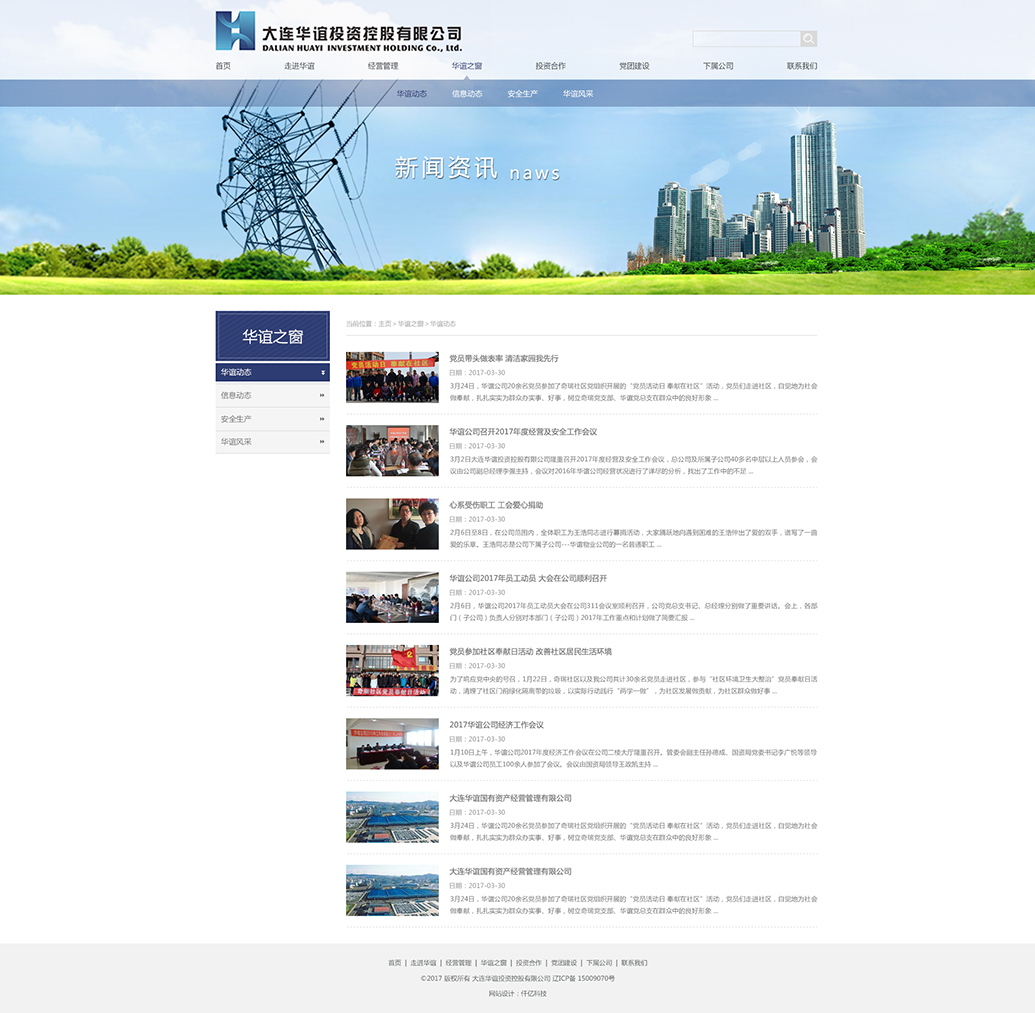1035x1013 pixels.
Task: Click thumbnail of 党员参加社区奉献日活动 article
Action: (x=392, y=670)
